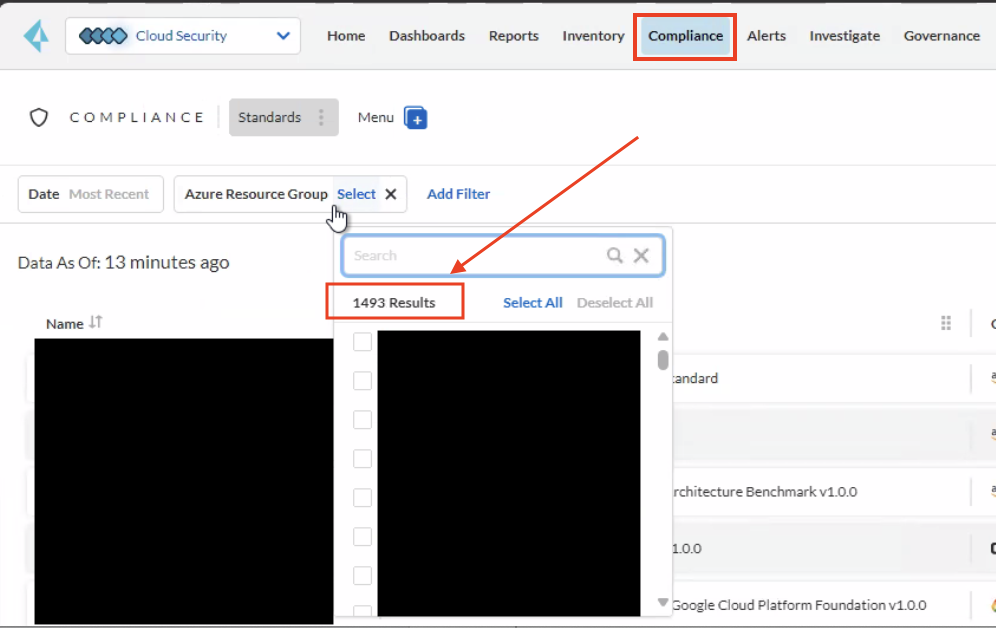
Task: Open Azure Resource Group Select dropdown
Action: (x=356, y=194)
